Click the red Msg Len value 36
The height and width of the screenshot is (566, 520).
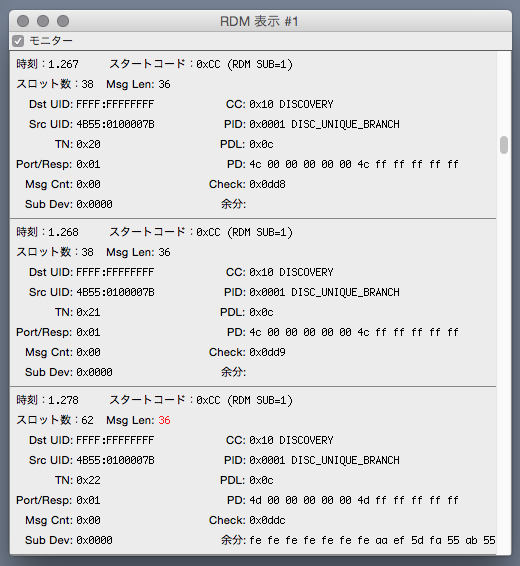pos(164,420)
